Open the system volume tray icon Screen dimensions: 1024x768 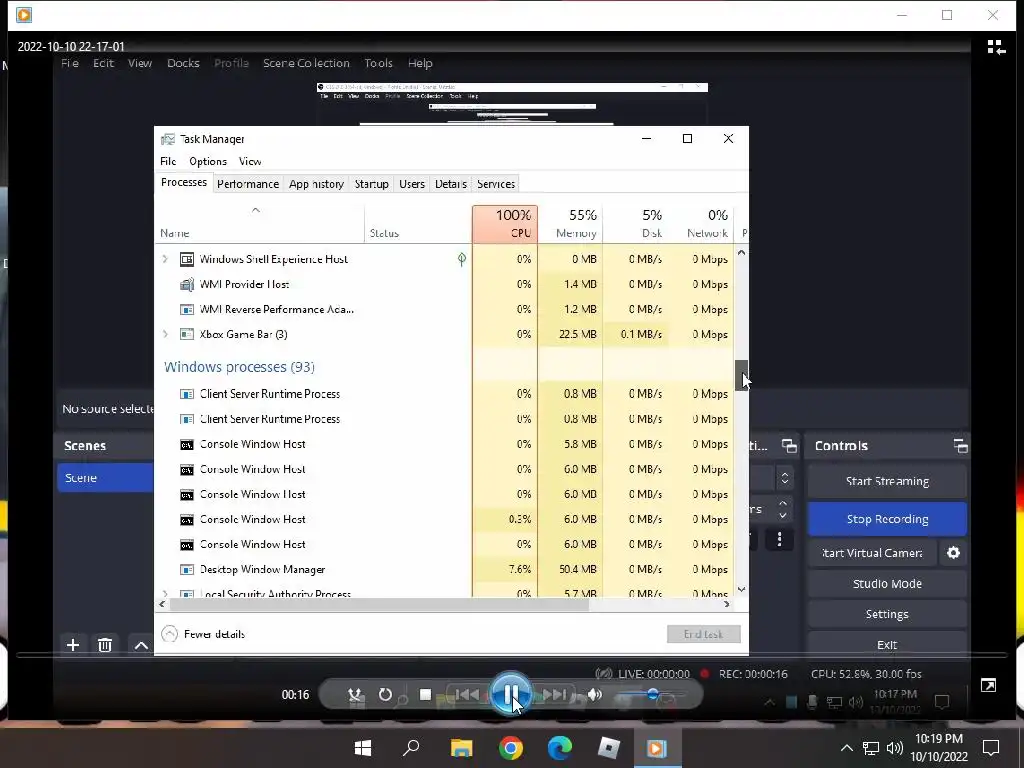tap(894, 748)
